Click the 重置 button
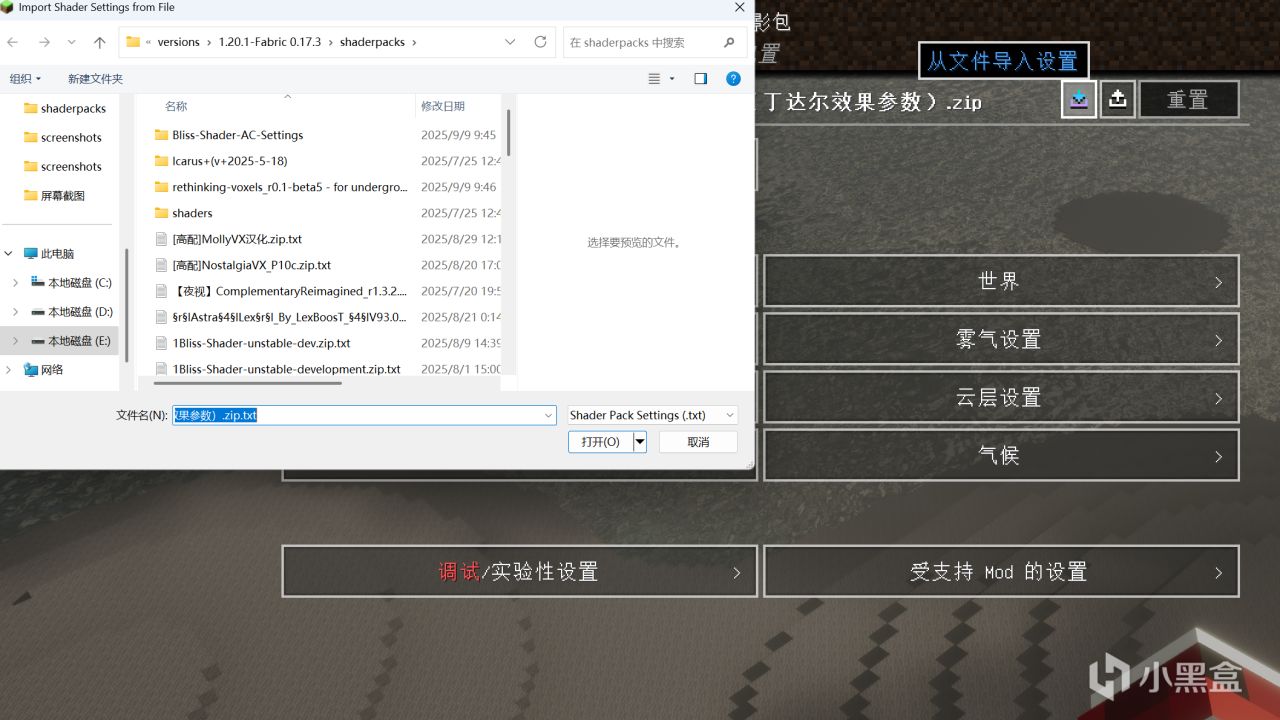Viewport: 1280px width, 720px height. tap(1189, 99)
